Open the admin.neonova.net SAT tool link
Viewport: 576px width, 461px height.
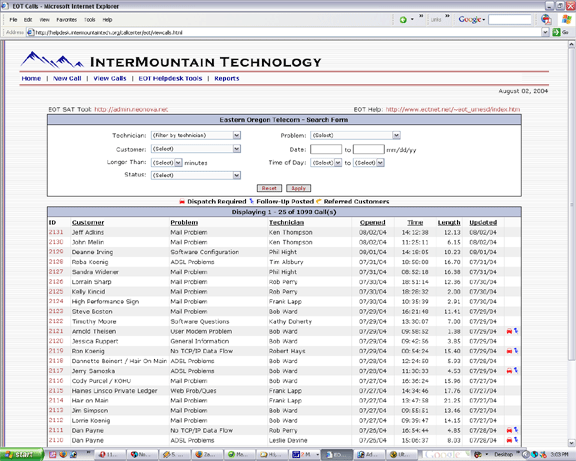click(131, 109)
